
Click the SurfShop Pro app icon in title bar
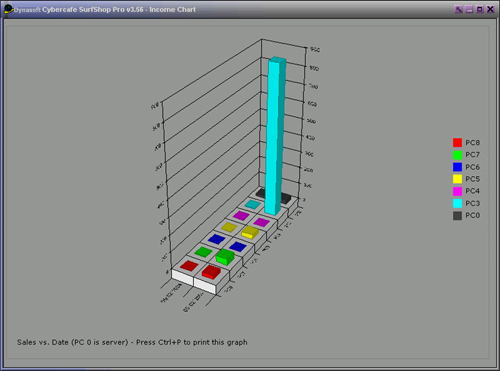tap(8, 9)
